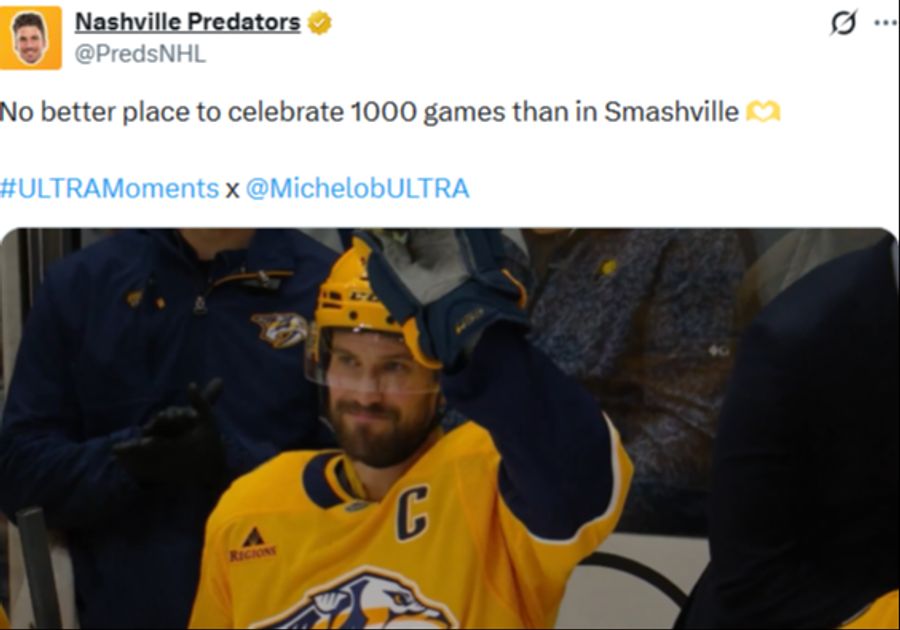
Task: Select the gold checkmark to view verification info
Action: (x=317, y=21)
